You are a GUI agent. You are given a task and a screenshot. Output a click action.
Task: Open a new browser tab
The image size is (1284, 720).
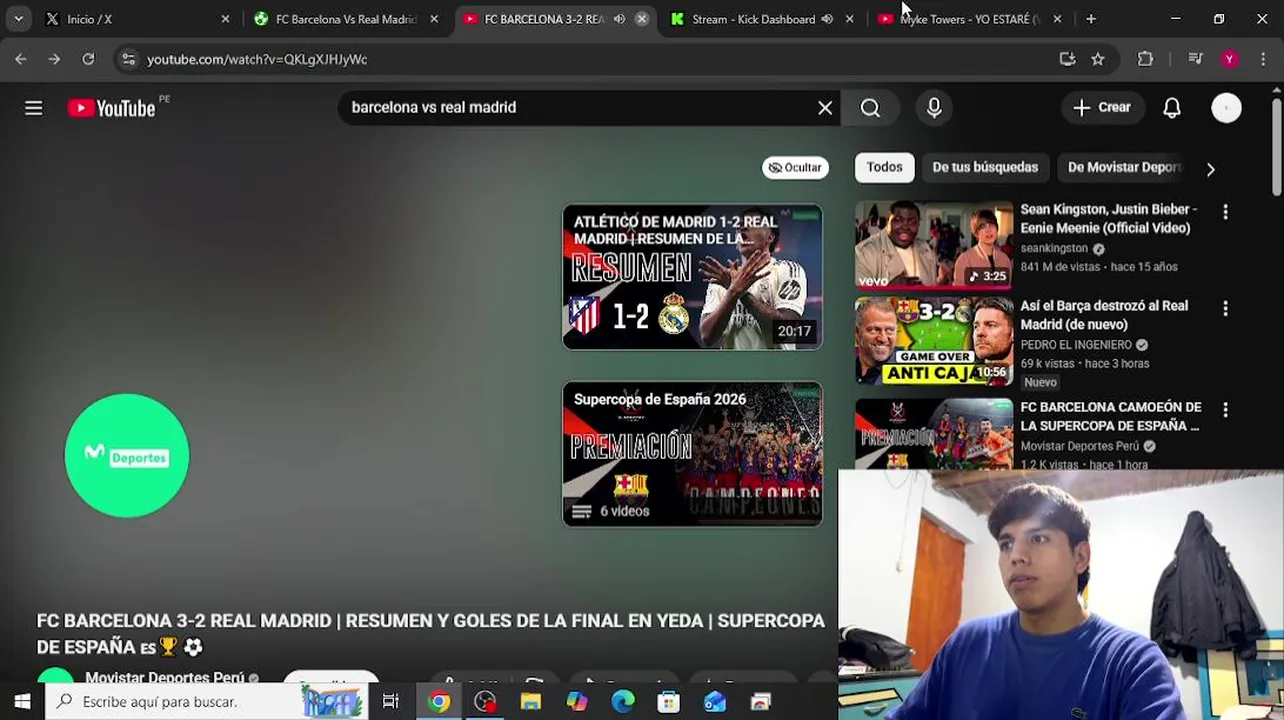pos(1091,19)
